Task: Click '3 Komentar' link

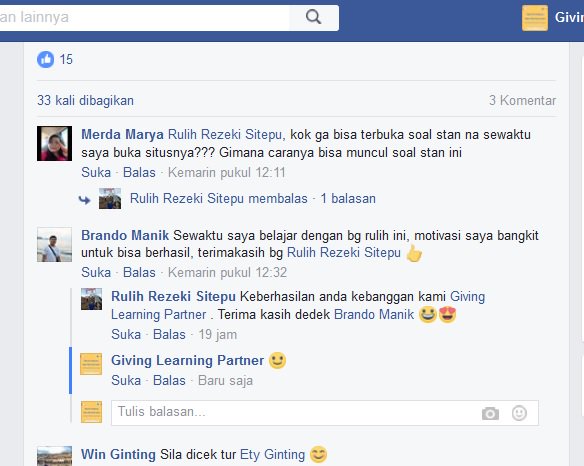Action: (x=522, y=101)
